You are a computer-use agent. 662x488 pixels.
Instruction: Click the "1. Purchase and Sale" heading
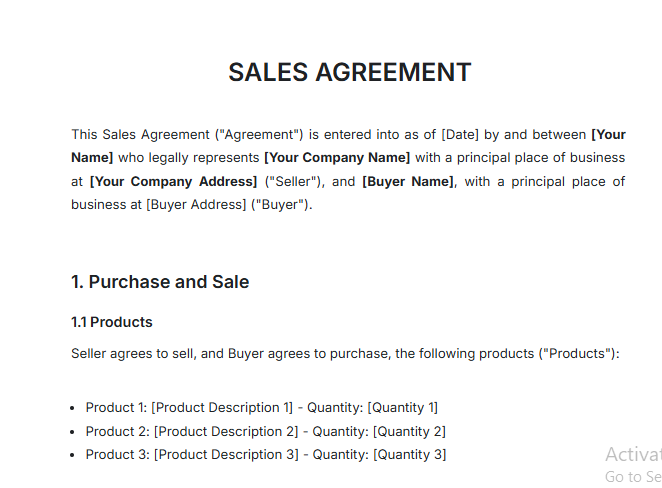(x=160, y=282)
